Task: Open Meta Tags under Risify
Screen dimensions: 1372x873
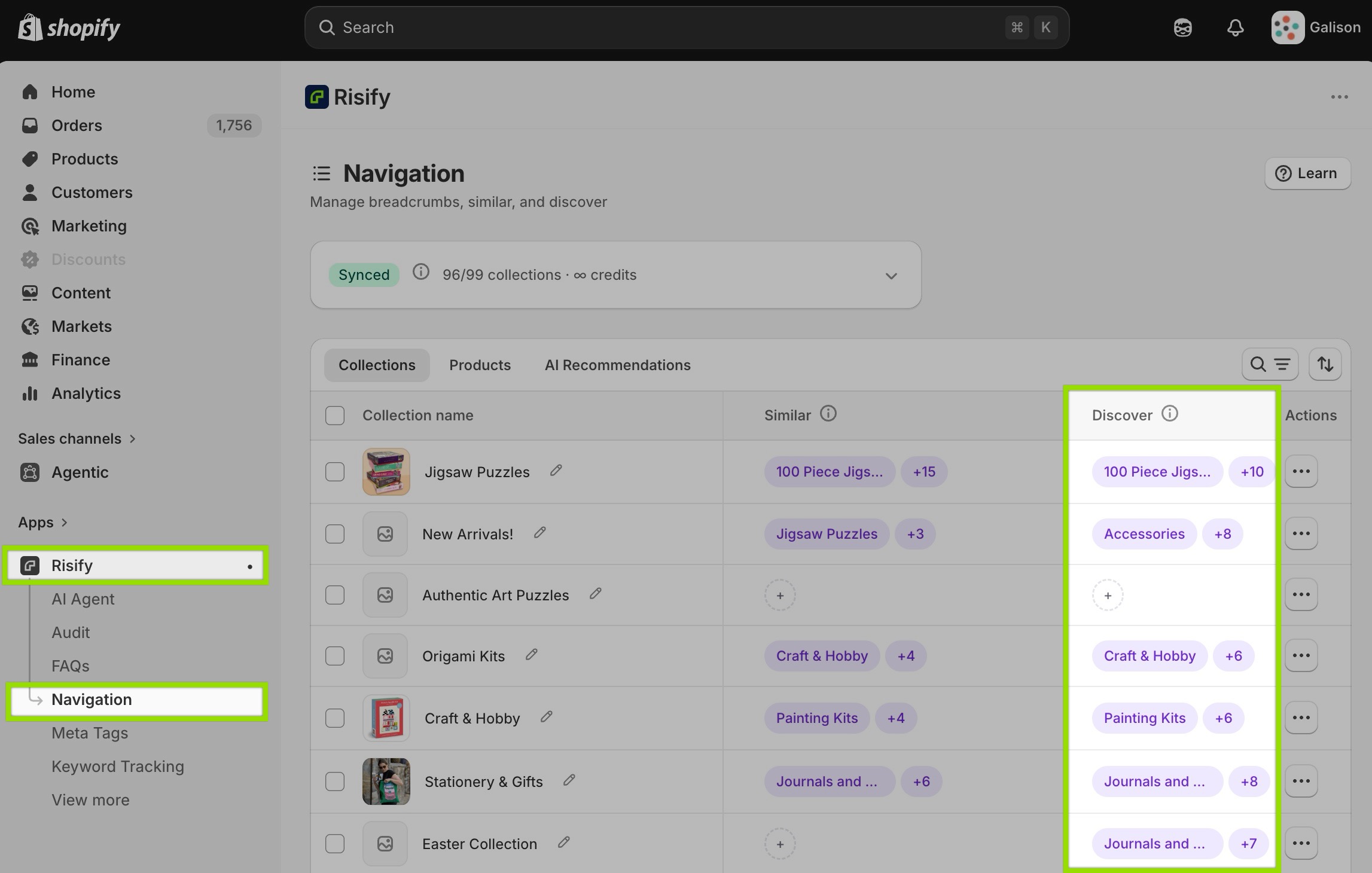Action: click(x=90, y=733)
